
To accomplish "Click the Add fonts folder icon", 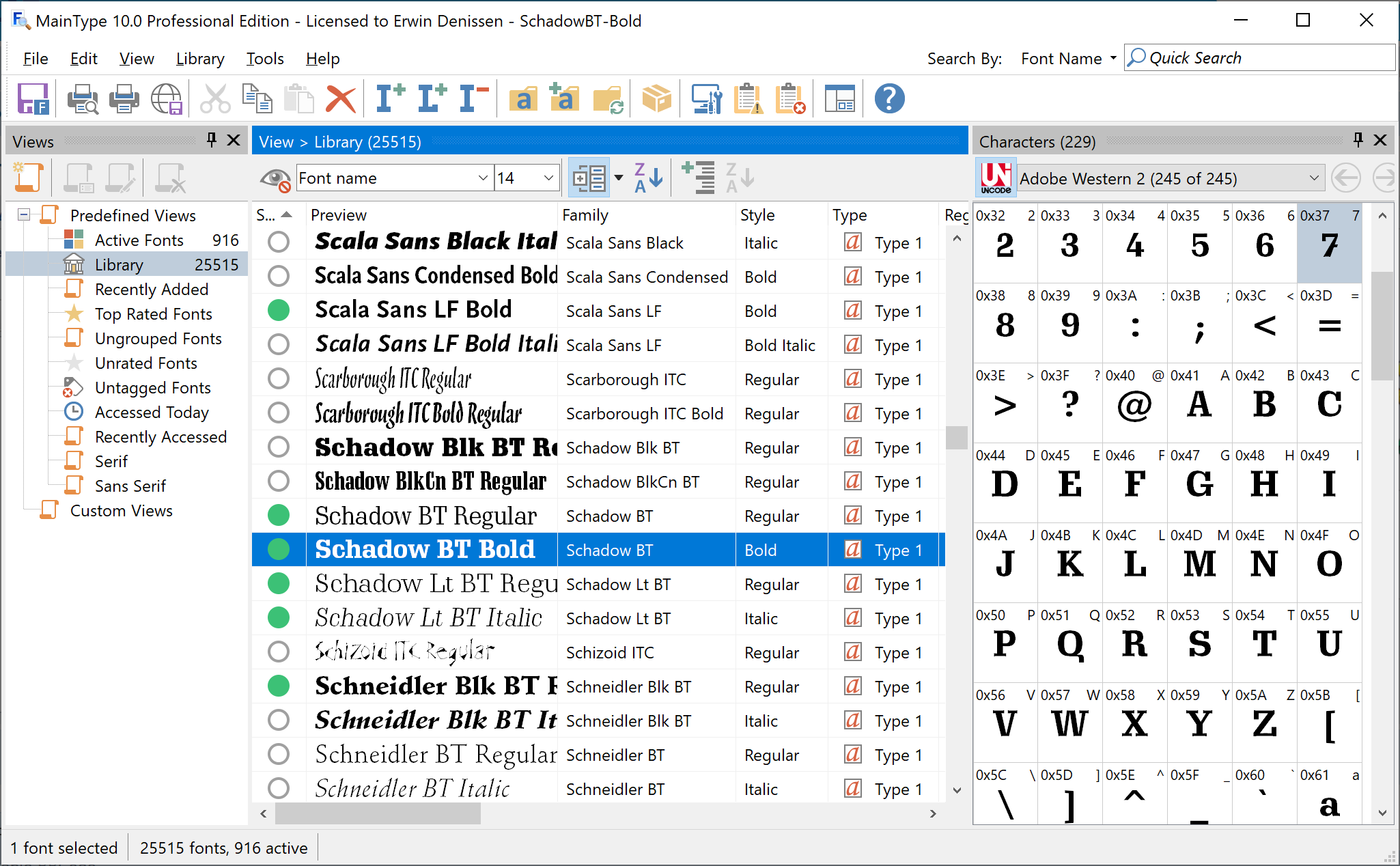I will 564,99.
